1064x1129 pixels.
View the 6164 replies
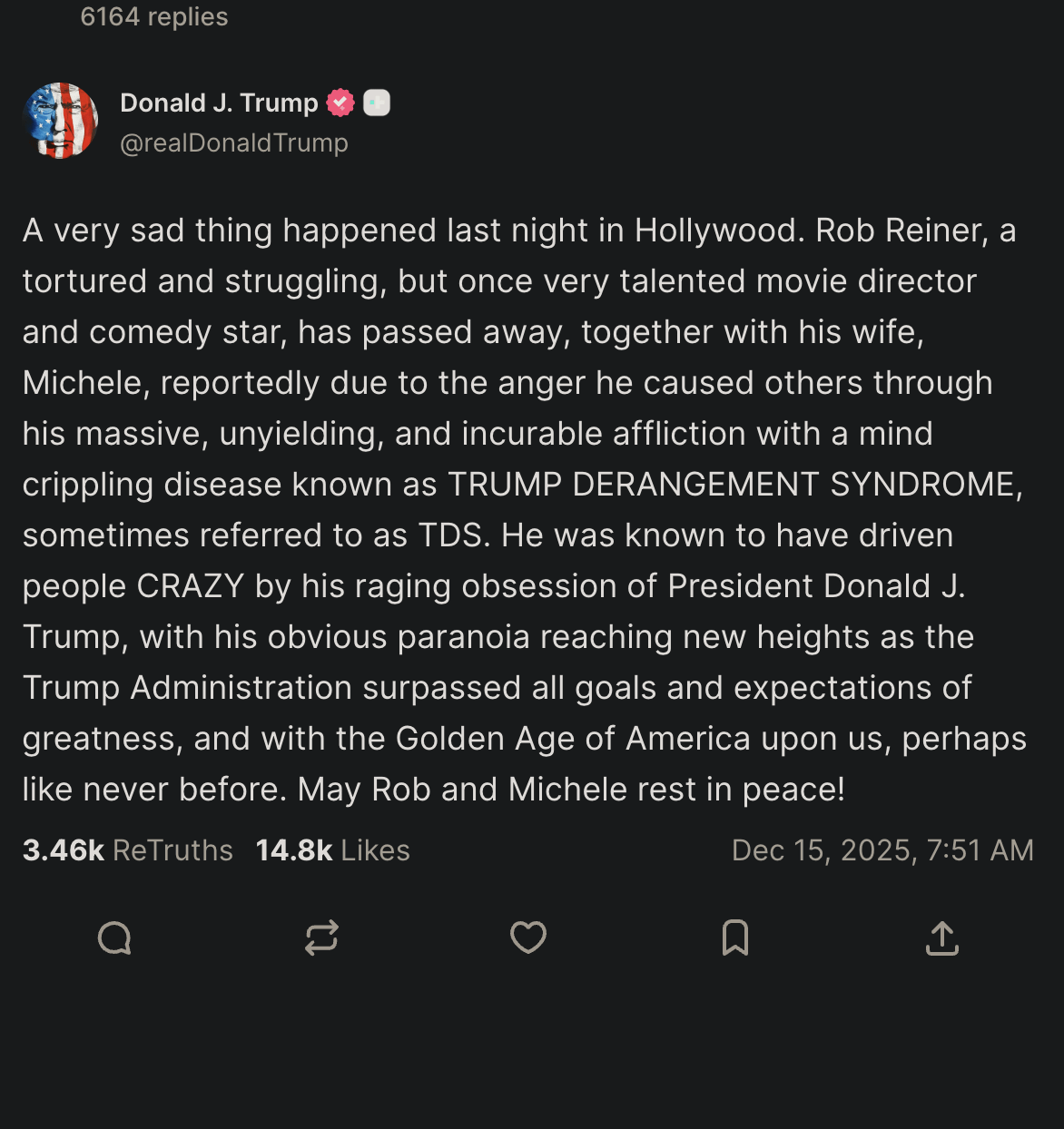pyautogui.click(x=154, y=17)
